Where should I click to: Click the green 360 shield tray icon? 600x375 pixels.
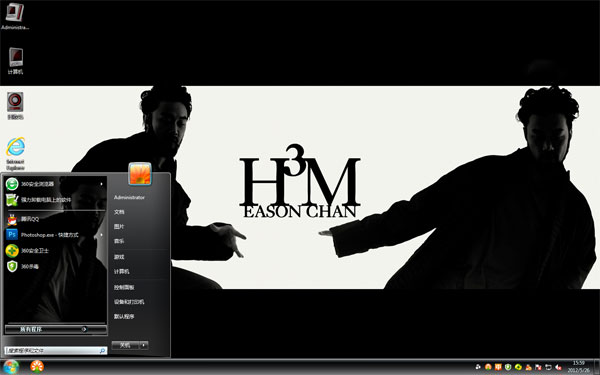pyautogui.click(x=508, y=367)
